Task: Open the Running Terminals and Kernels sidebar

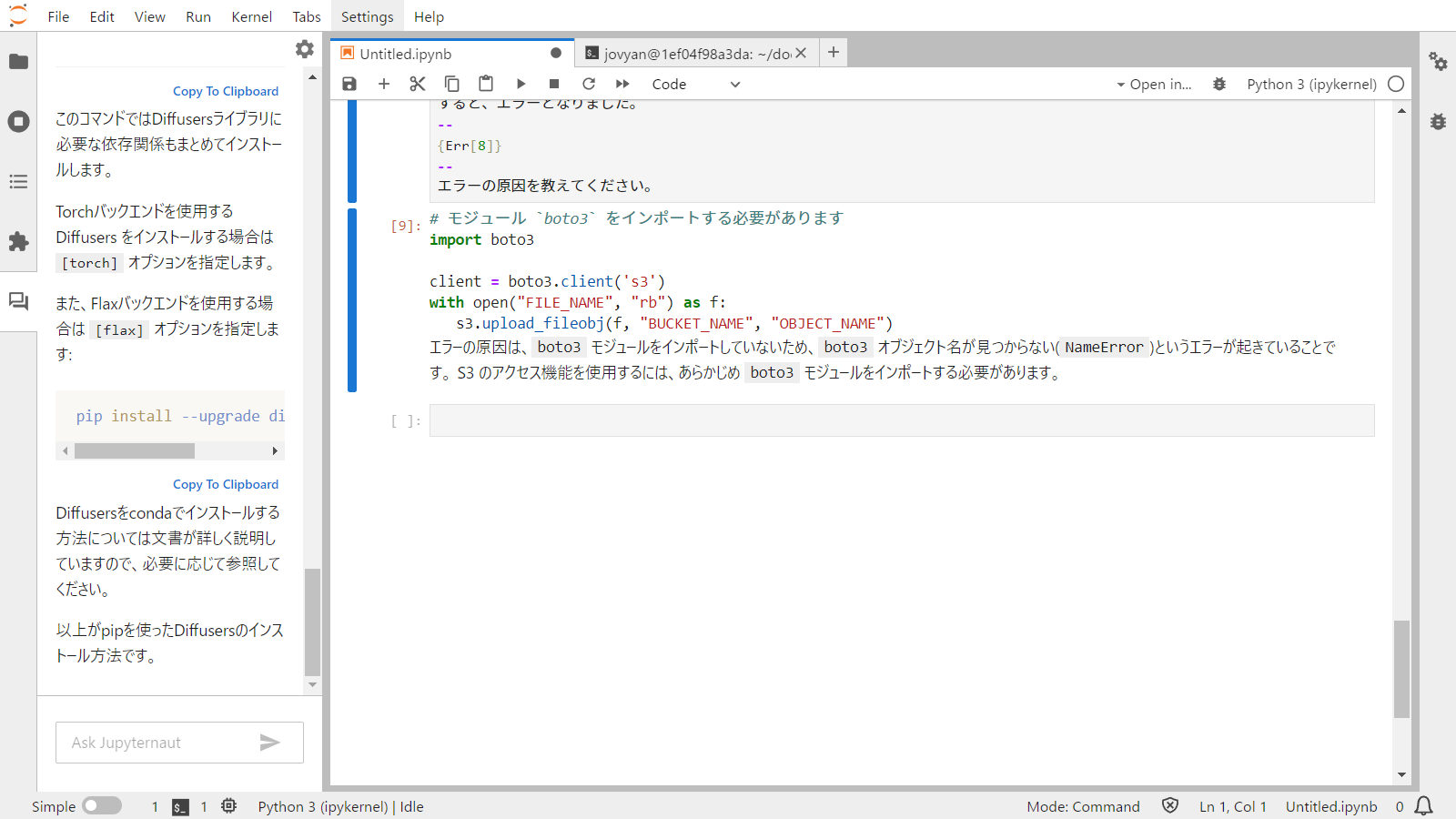Action: point(18,122)
